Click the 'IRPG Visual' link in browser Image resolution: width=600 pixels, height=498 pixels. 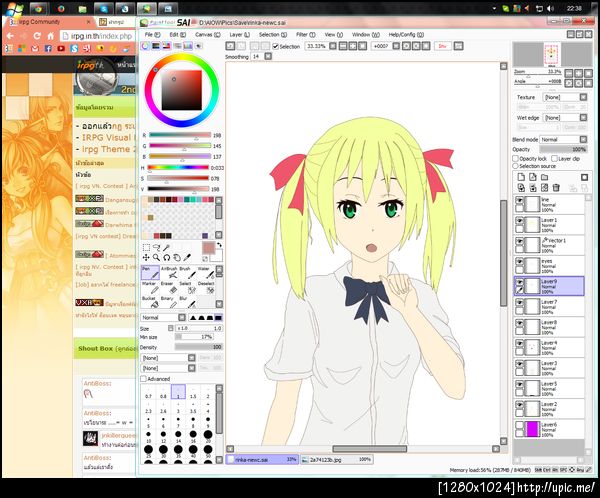pos(106,137)
